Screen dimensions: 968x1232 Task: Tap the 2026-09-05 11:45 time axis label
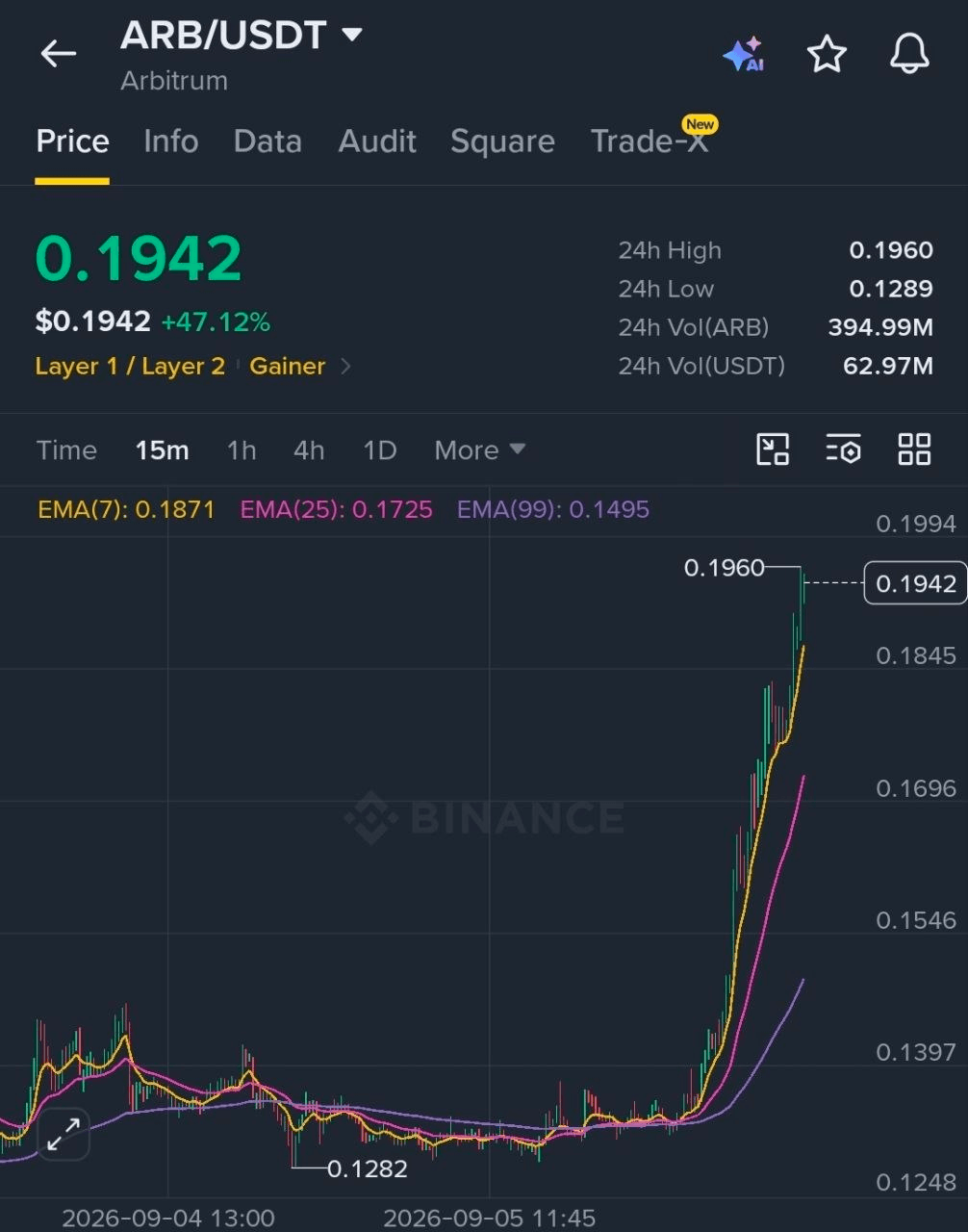[x=489, y=1218]
